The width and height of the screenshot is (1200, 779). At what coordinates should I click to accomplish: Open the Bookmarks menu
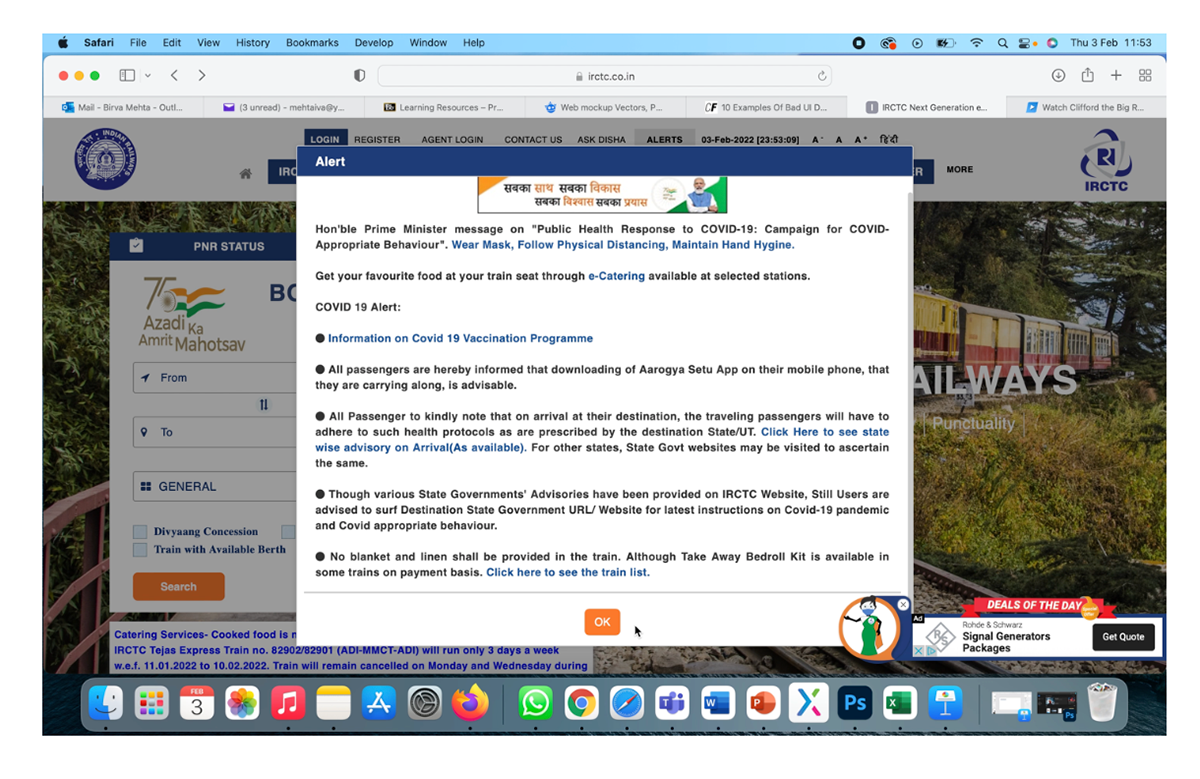click(x=312, y=43)
